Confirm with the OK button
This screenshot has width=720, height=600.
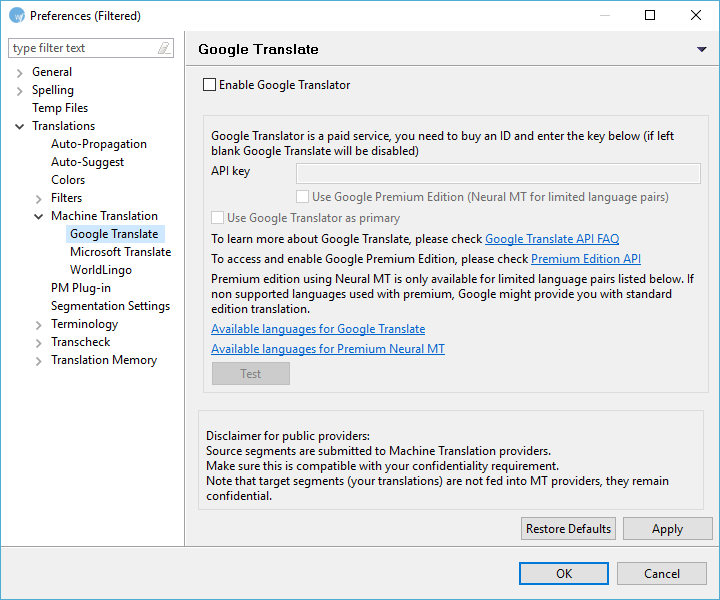pyautogui.click(x=564, y=573)
